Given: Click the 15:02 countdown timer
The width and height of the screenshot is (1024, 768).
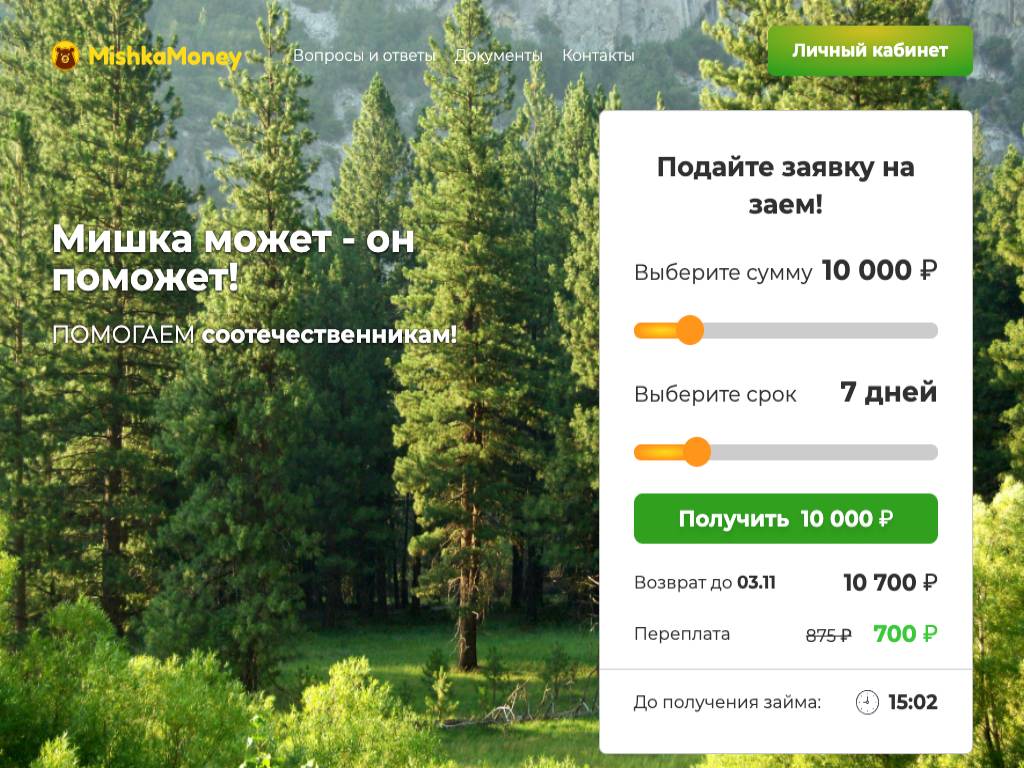Looking at the screenshot, I should pyautogui.click(x=913, y=702).
